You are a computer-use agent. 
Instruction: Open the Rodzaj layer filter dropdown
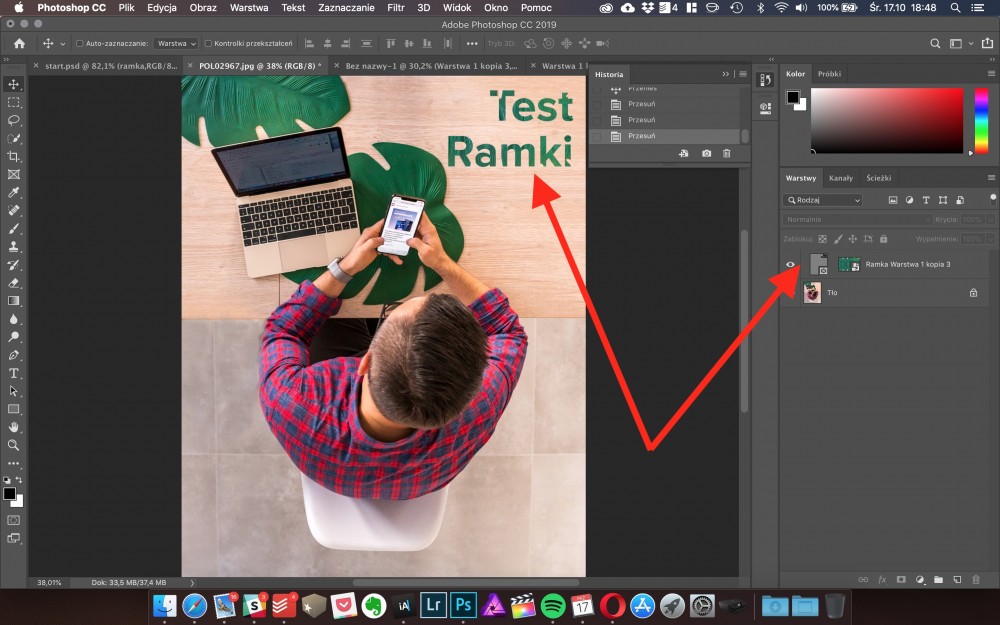click(x=823, y=200)
